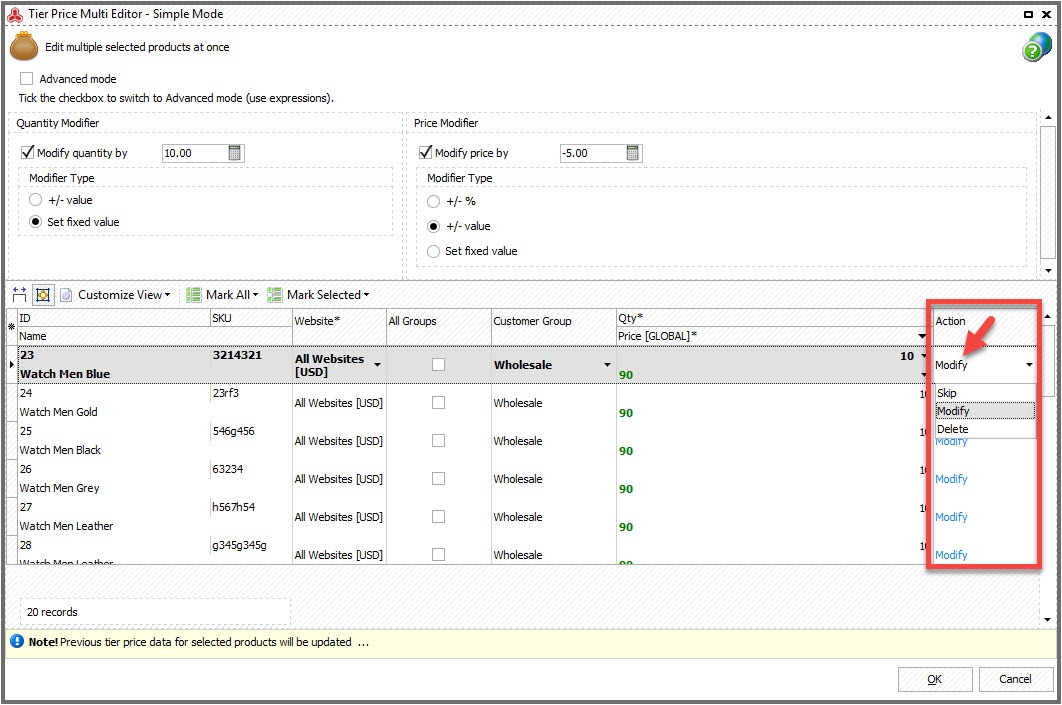The width and height of the screenshot is (1062, 705).
Task: Click the Customize View page icon
Action: click(x=66, y=295)
